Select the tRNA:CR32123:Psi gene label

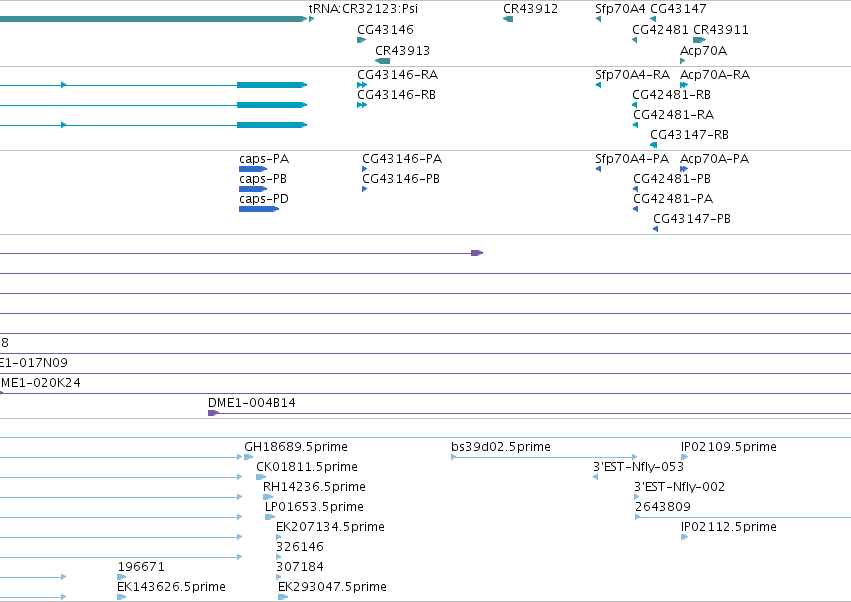pyautogui.click(x=363, y=9)
